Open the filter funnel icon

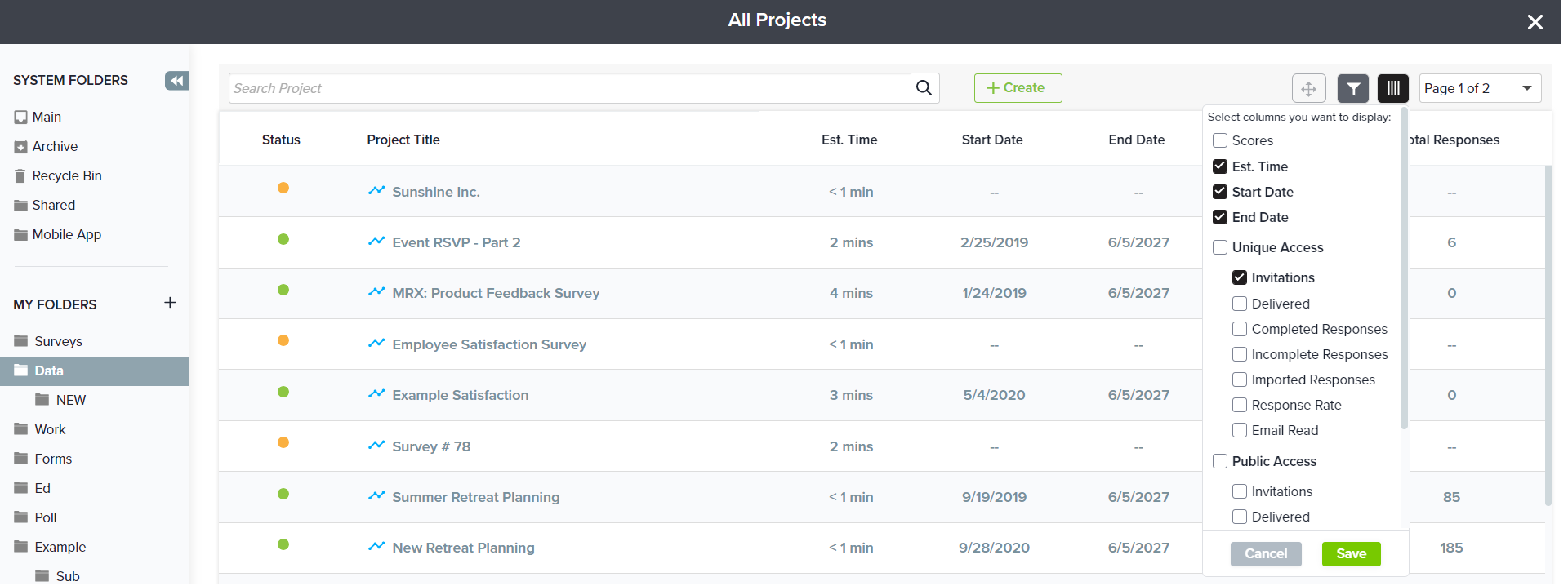pos(1352,88)
